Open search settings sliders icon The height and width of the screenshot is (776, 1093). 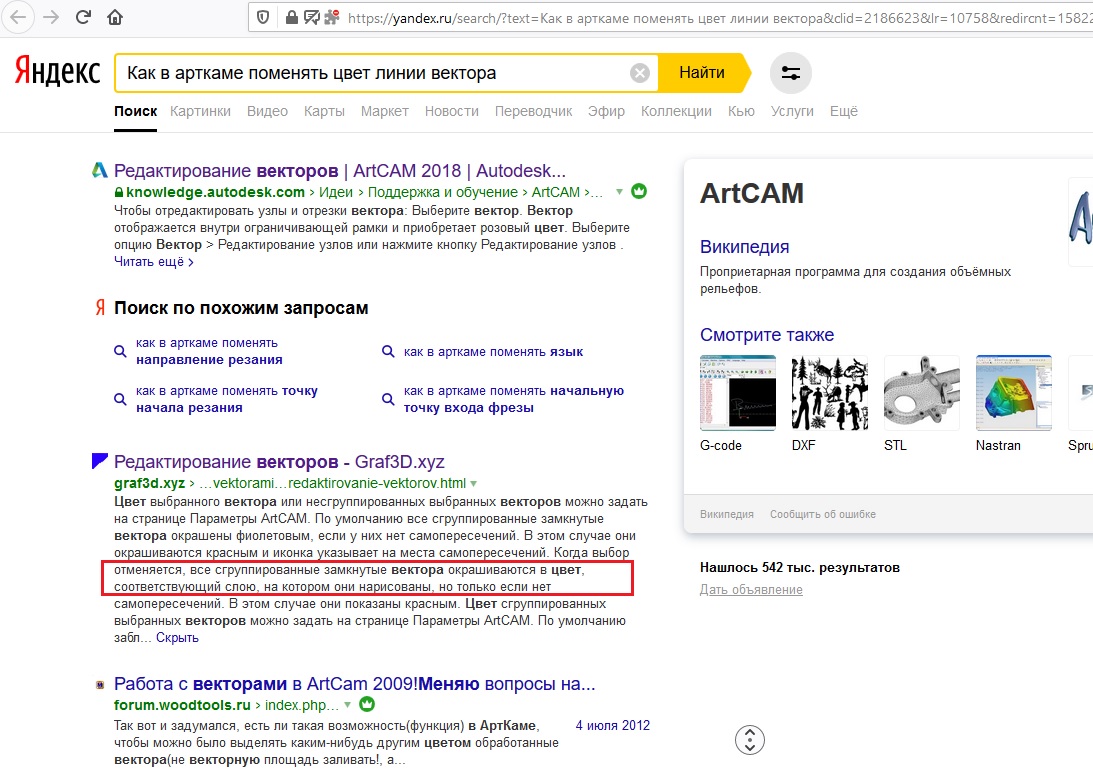790,73
